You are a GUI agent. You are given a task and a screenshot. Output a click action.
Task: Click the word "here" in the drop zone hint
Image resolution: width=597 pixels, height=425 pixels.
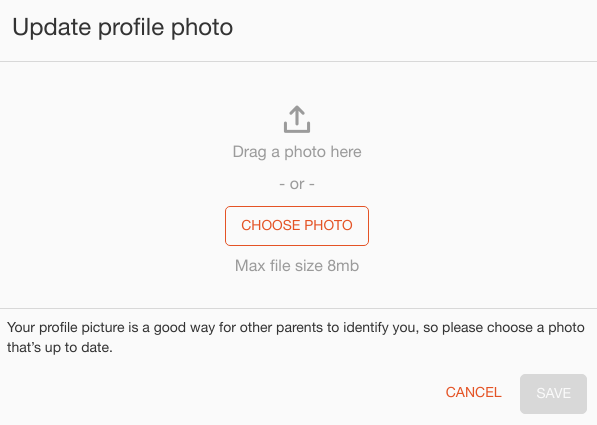tap(346, 152)
